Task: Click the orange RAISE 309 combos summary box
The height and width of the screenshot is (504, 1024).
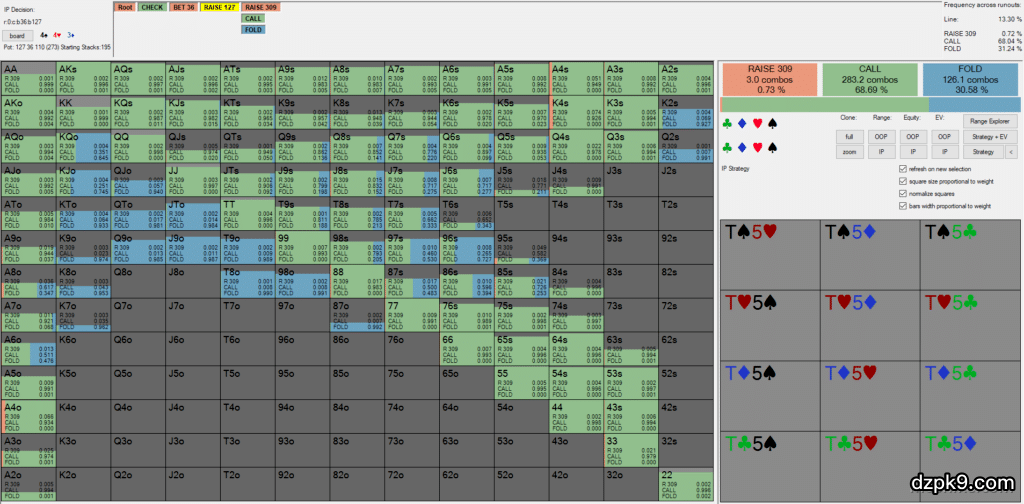Action: (767, 78)
